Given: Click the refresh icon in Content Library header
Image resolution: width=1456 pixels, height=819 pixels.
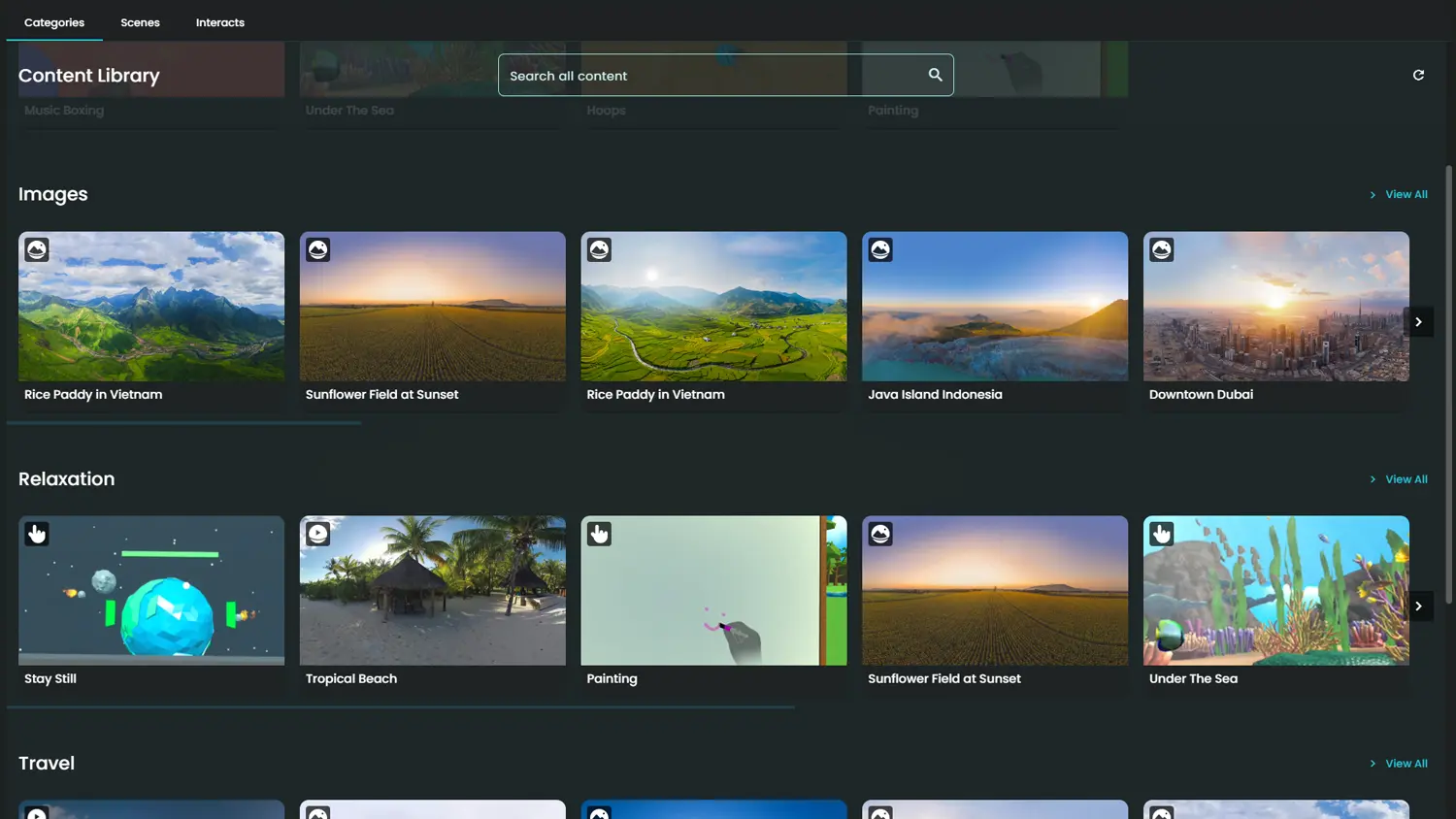Looking at the screenshot, I should click(1418, 75).
